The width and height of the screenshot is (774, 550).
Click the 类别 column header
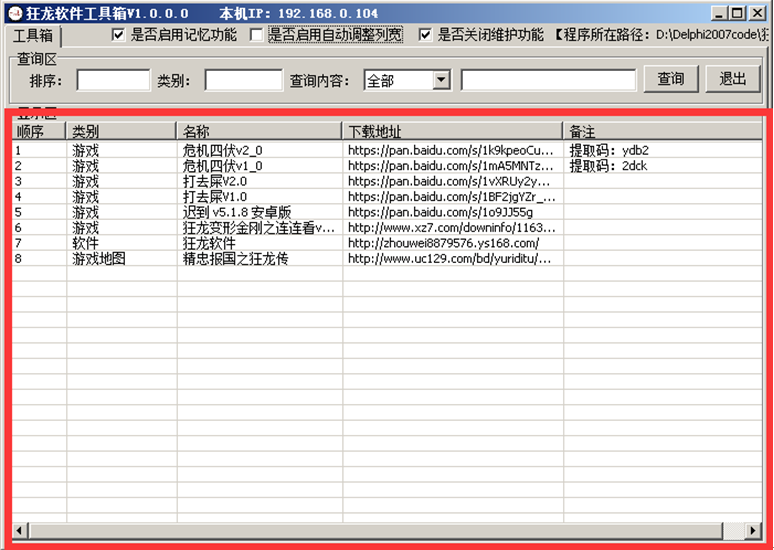click(x=121, y=131)
